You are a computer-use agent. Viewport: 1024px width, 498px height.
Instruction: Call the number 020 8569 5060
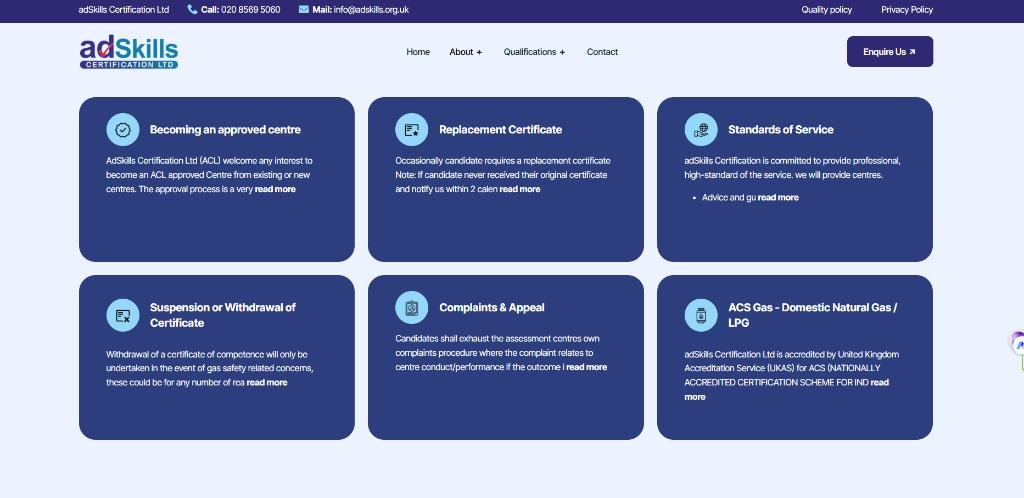[251, 10]
